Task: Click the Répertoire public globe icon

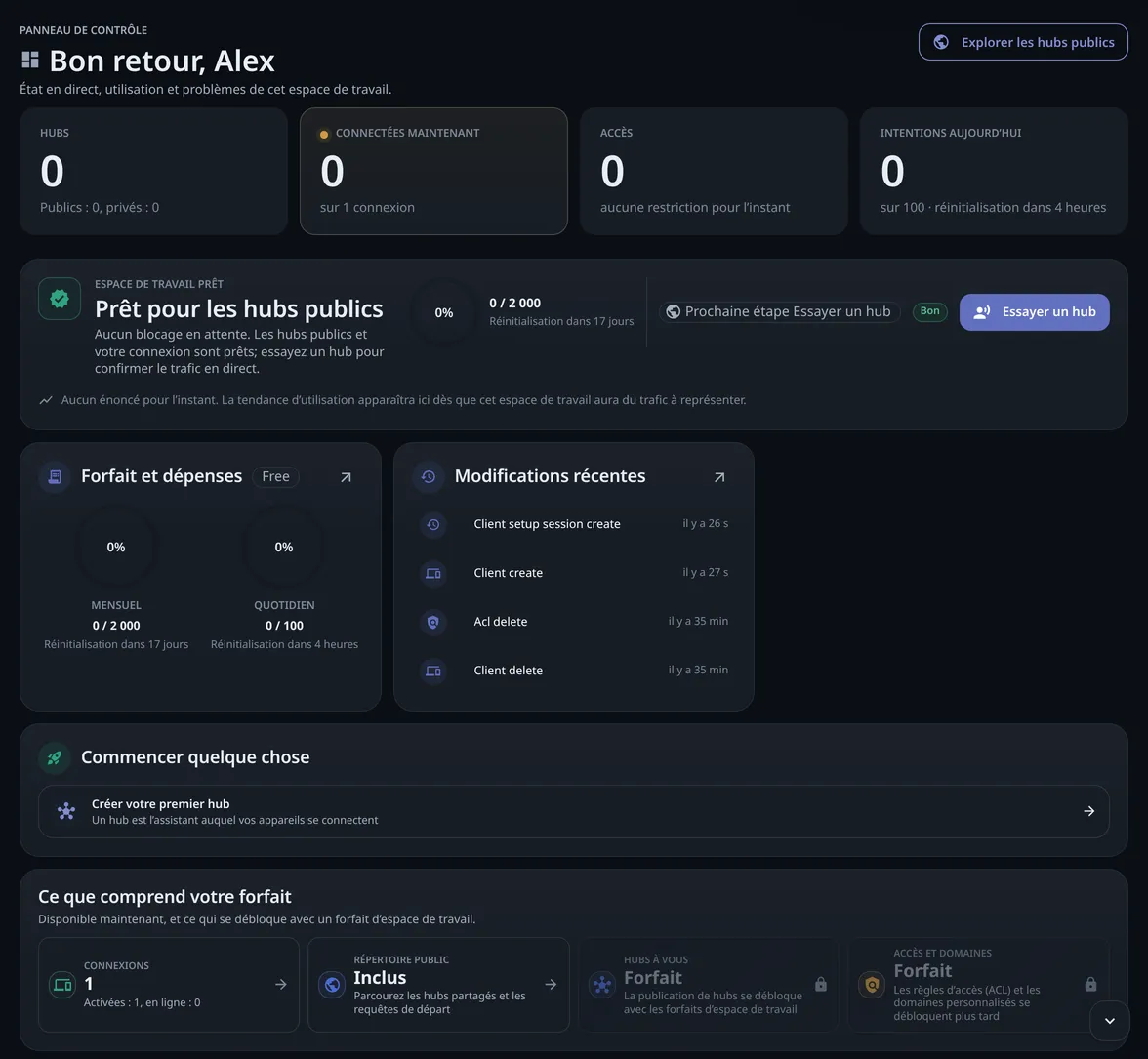Action: 332,985
